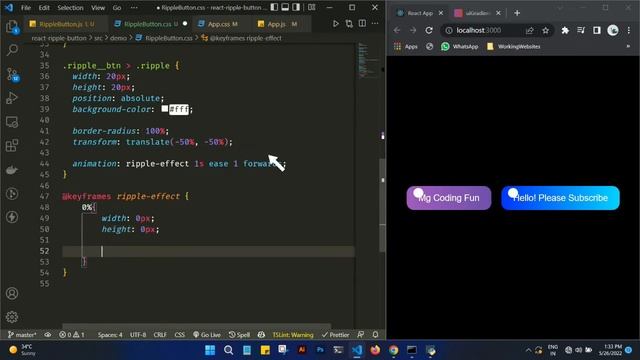Reload the page in Chrome
Image resolution: width=640 pixels, height=360 pixels.
429,30
